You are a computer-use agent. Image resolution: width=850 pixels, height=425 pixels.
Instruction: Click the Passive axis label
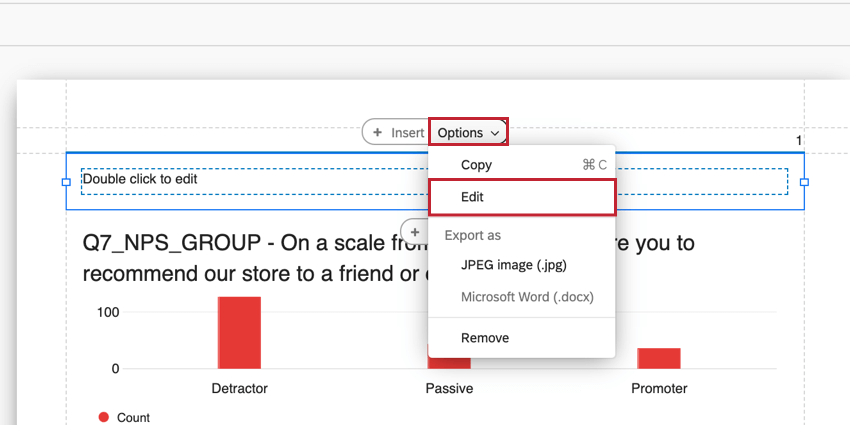449,388
